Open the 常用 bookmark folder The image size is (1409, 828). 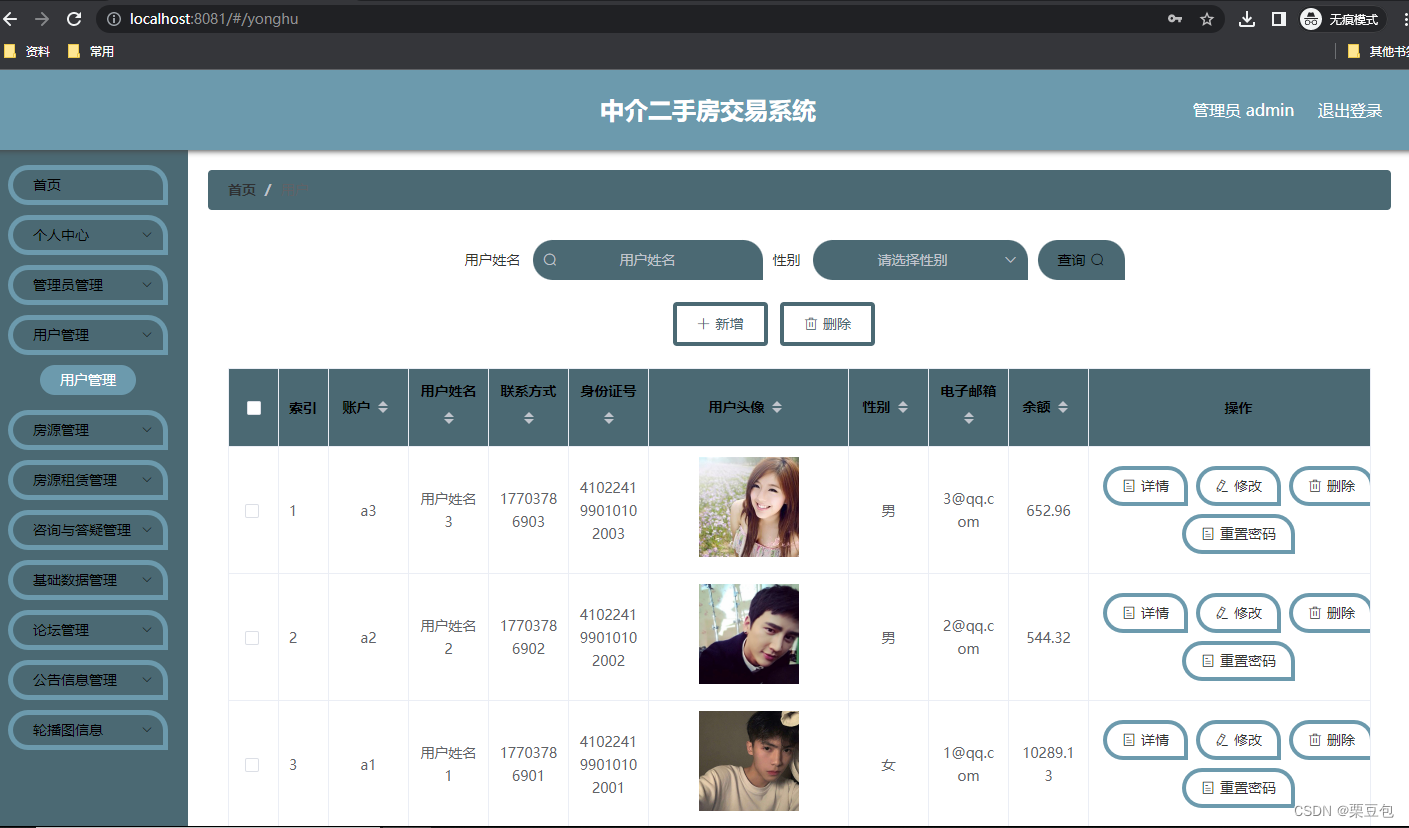pos(91,51)
